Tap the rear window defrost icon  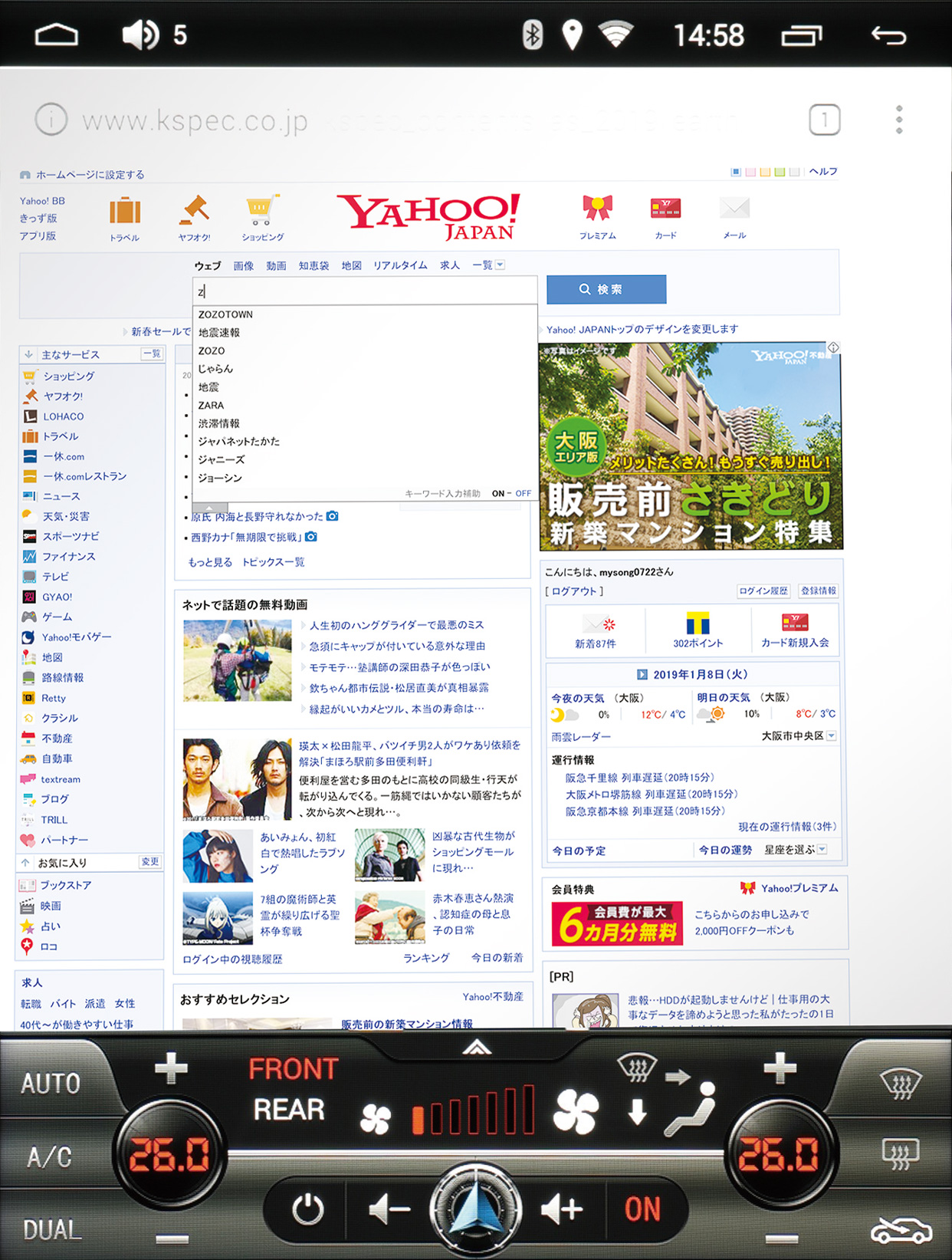901,1153
